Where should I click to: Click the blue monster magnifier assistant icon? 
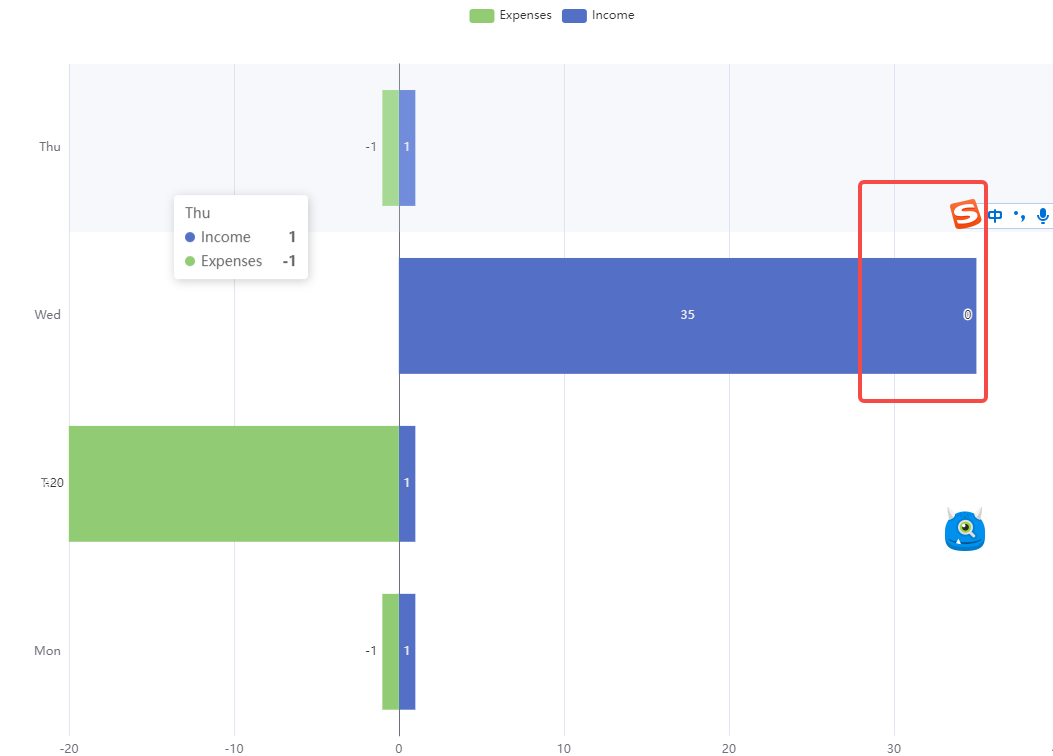tap(964, 530)
